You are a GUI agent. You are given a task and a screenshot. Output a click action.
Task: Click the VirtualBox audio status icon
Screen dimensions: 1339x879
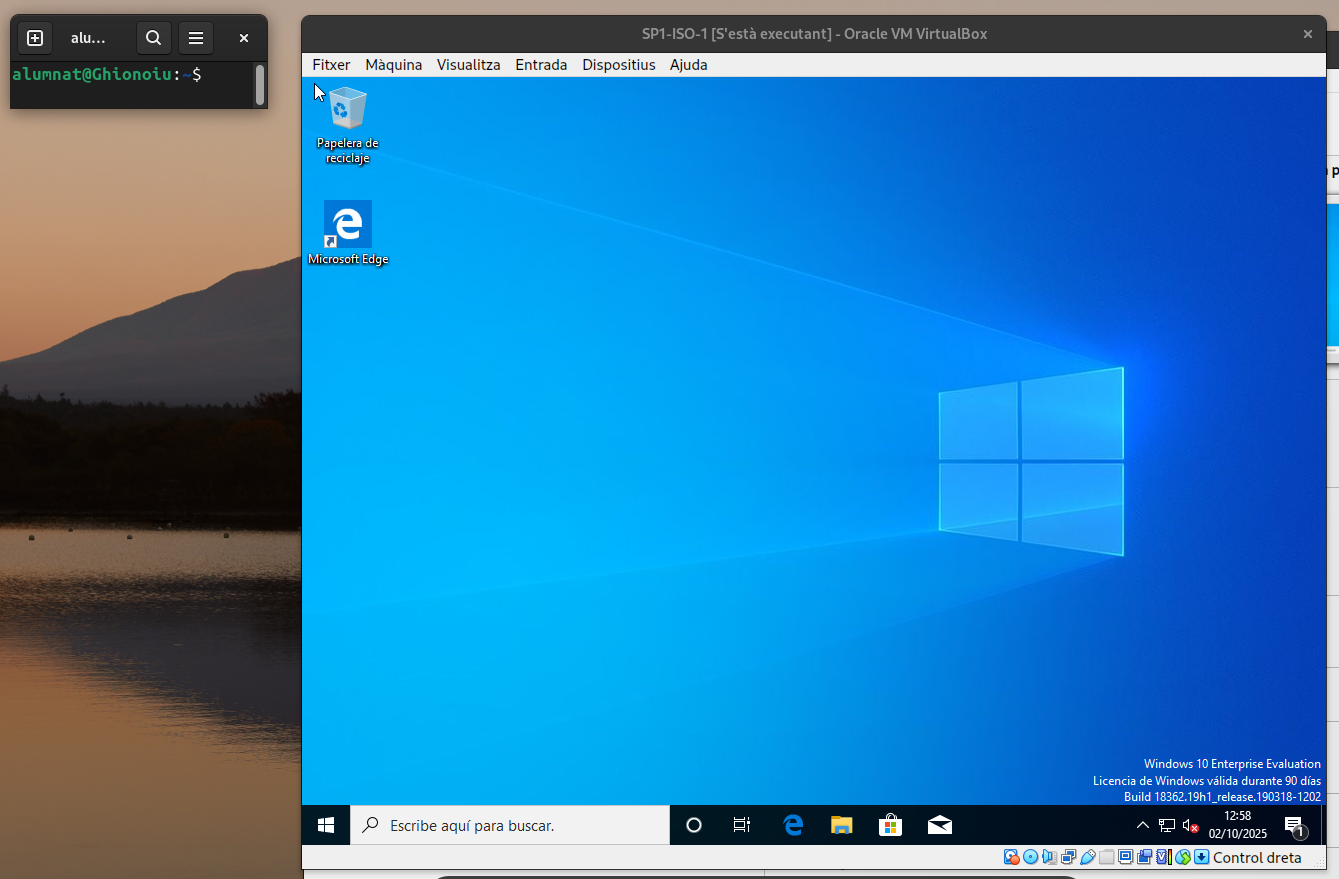pos(1049,857)
